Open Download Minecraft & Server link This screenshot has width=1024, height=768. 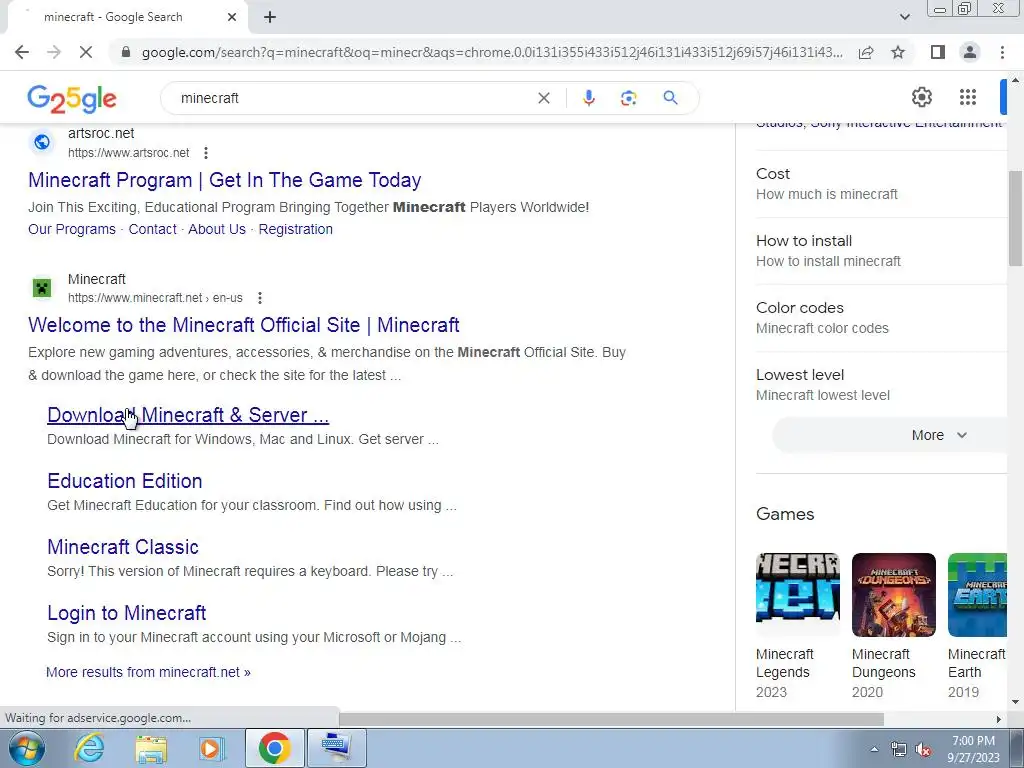click(x=188, y=415)
